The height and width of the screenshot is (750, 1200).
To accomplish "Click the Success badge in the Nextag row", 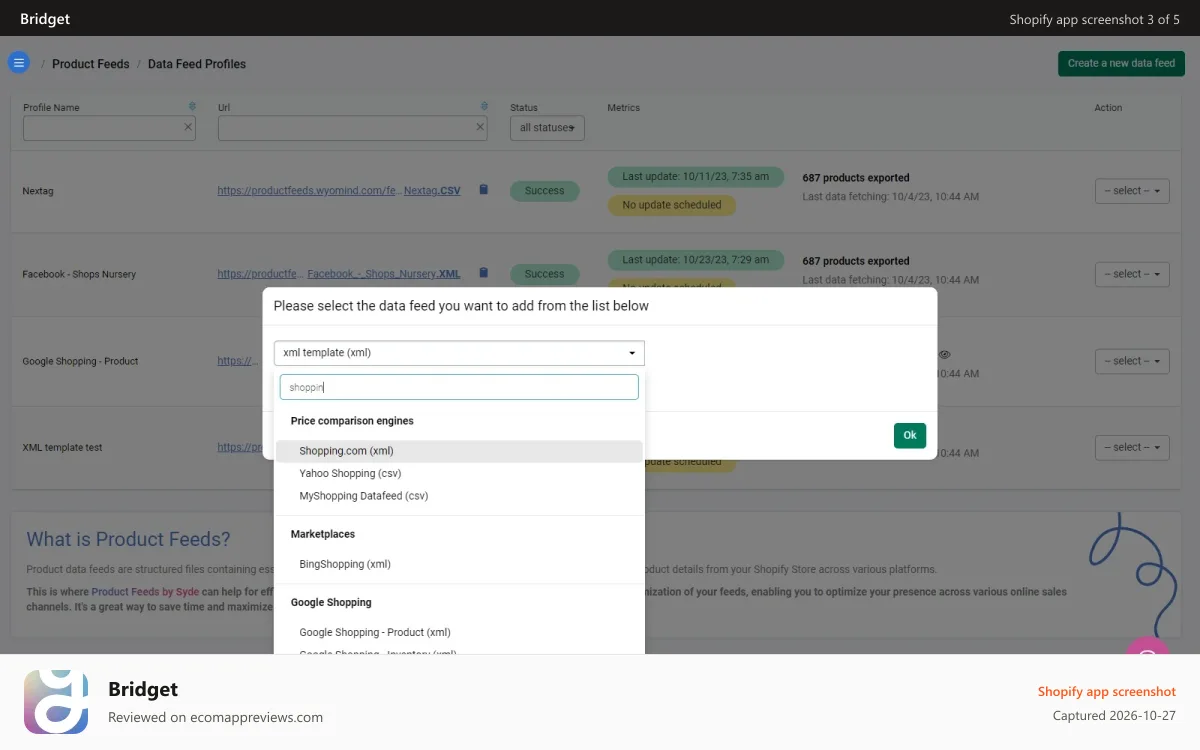I will point(544,191).
